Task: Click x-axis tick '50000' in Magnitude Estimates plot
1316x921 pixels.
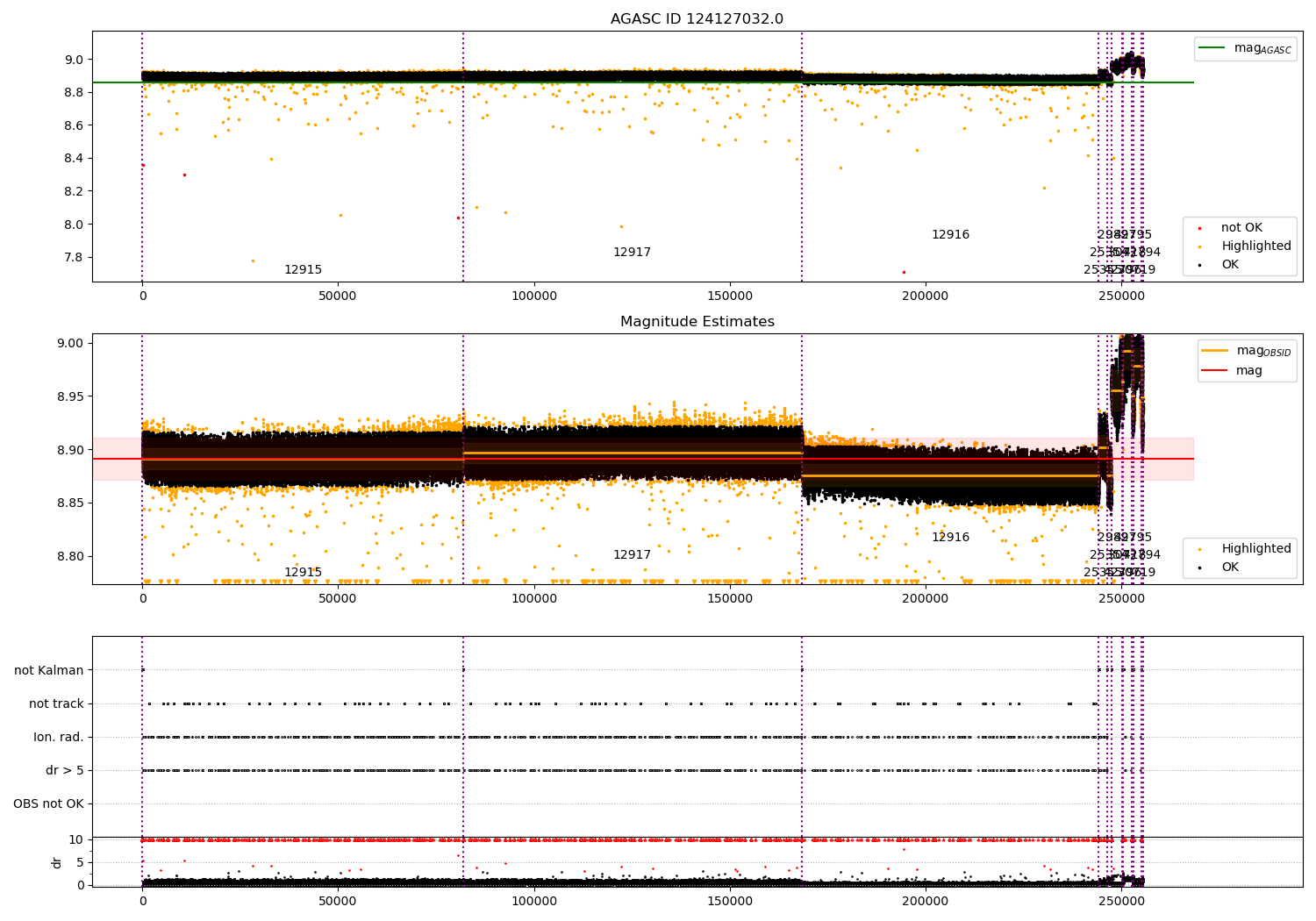Action: 338,599
